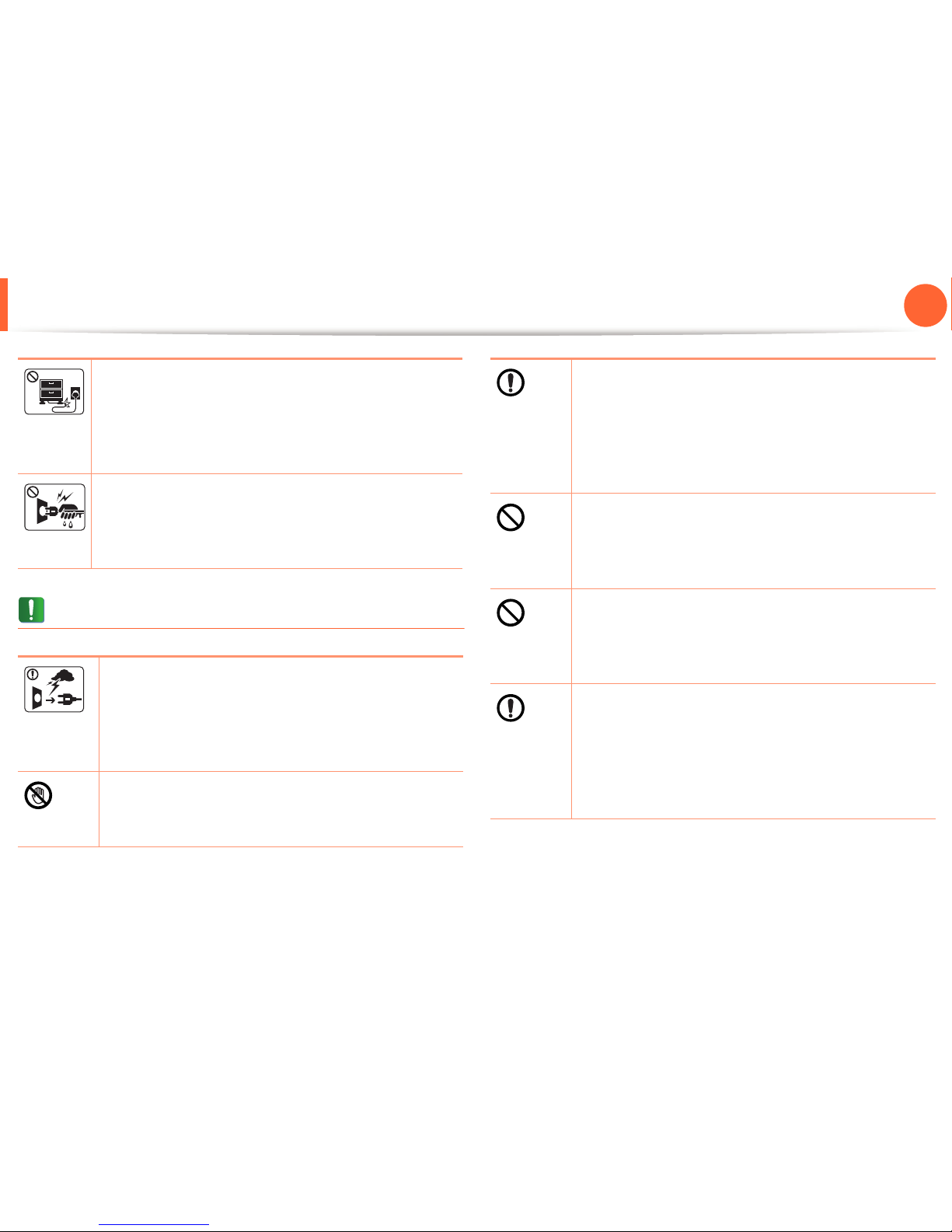Click the orange circle page marker

(x=926, y=305)
